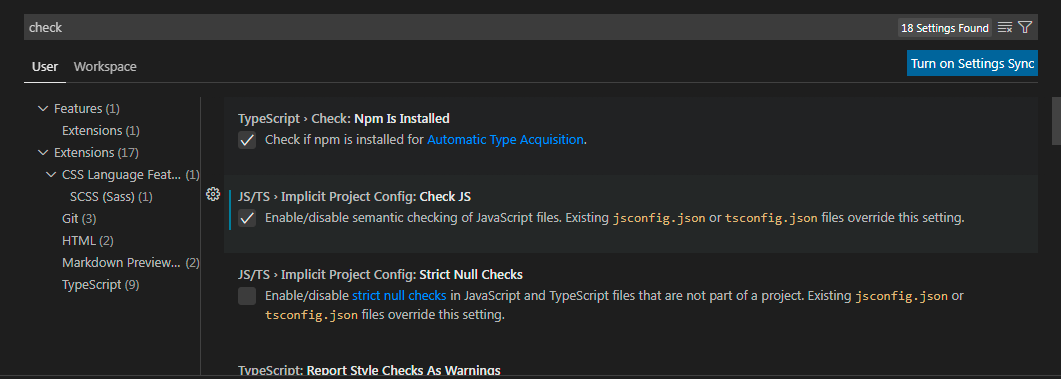1061x379 pixels.
Task: Switch to the Workspace settings tab
Action: [x=105, y=66]
